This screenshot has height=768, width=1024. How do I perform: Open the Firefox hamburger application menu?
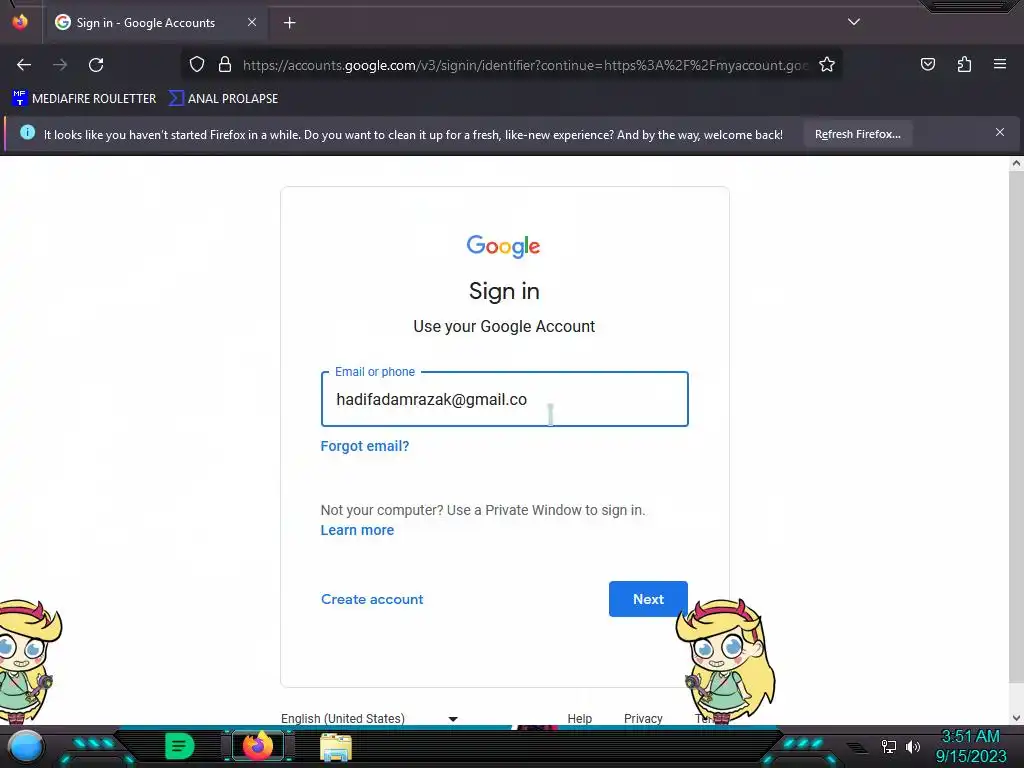(x=1000, y=64)
